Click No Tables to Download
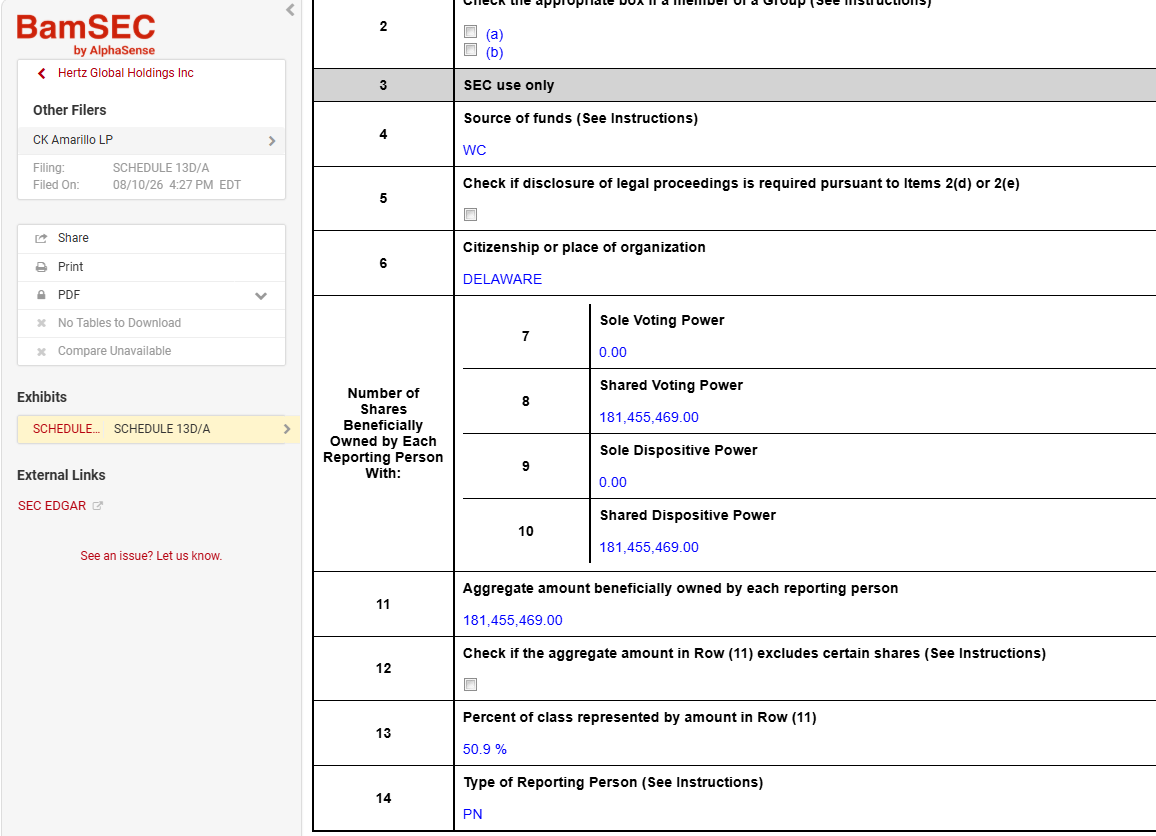 tap(119, 323)
